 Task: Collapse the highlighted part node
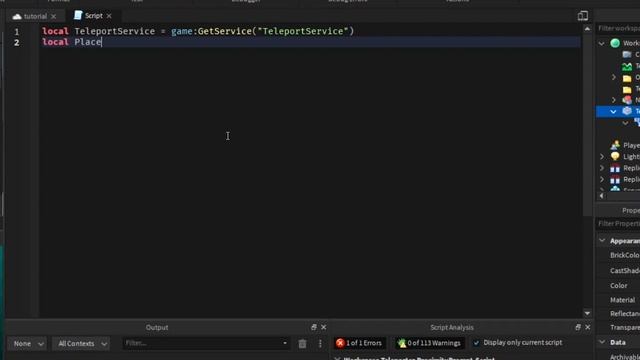[613, 111]
